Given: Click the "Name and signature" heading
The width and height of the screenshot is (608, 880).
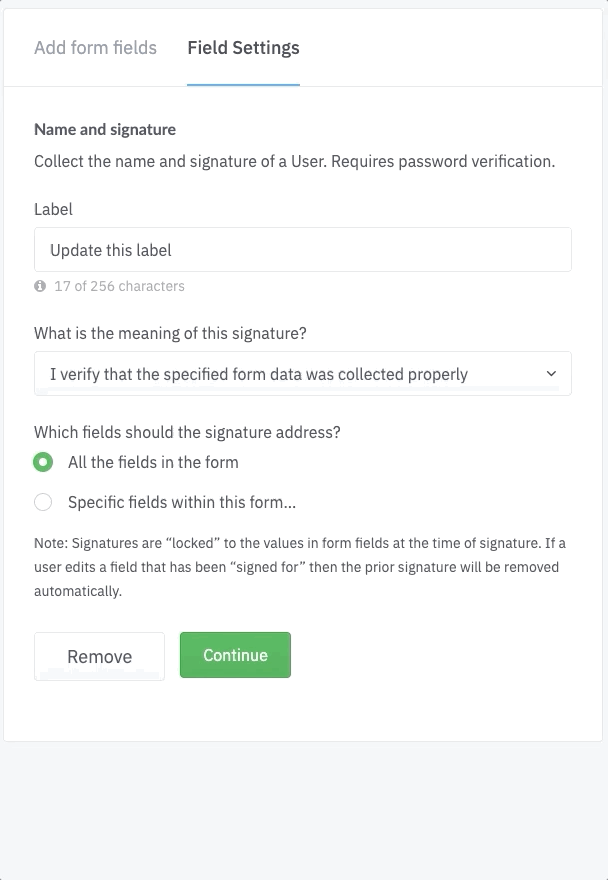Looking at the screenshot, I should (x=105, y=129).
